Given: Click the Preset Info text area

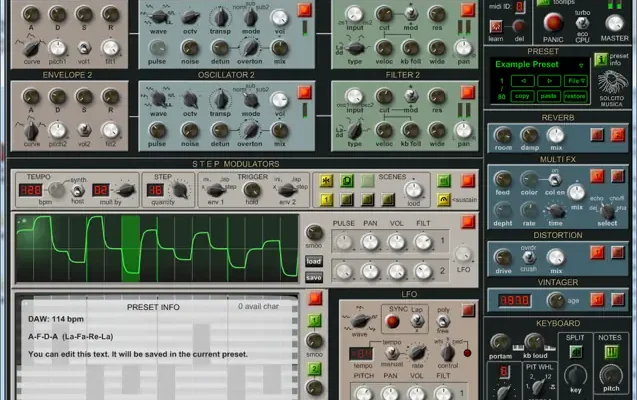Looking at the screenshot, I should (150, 340).
